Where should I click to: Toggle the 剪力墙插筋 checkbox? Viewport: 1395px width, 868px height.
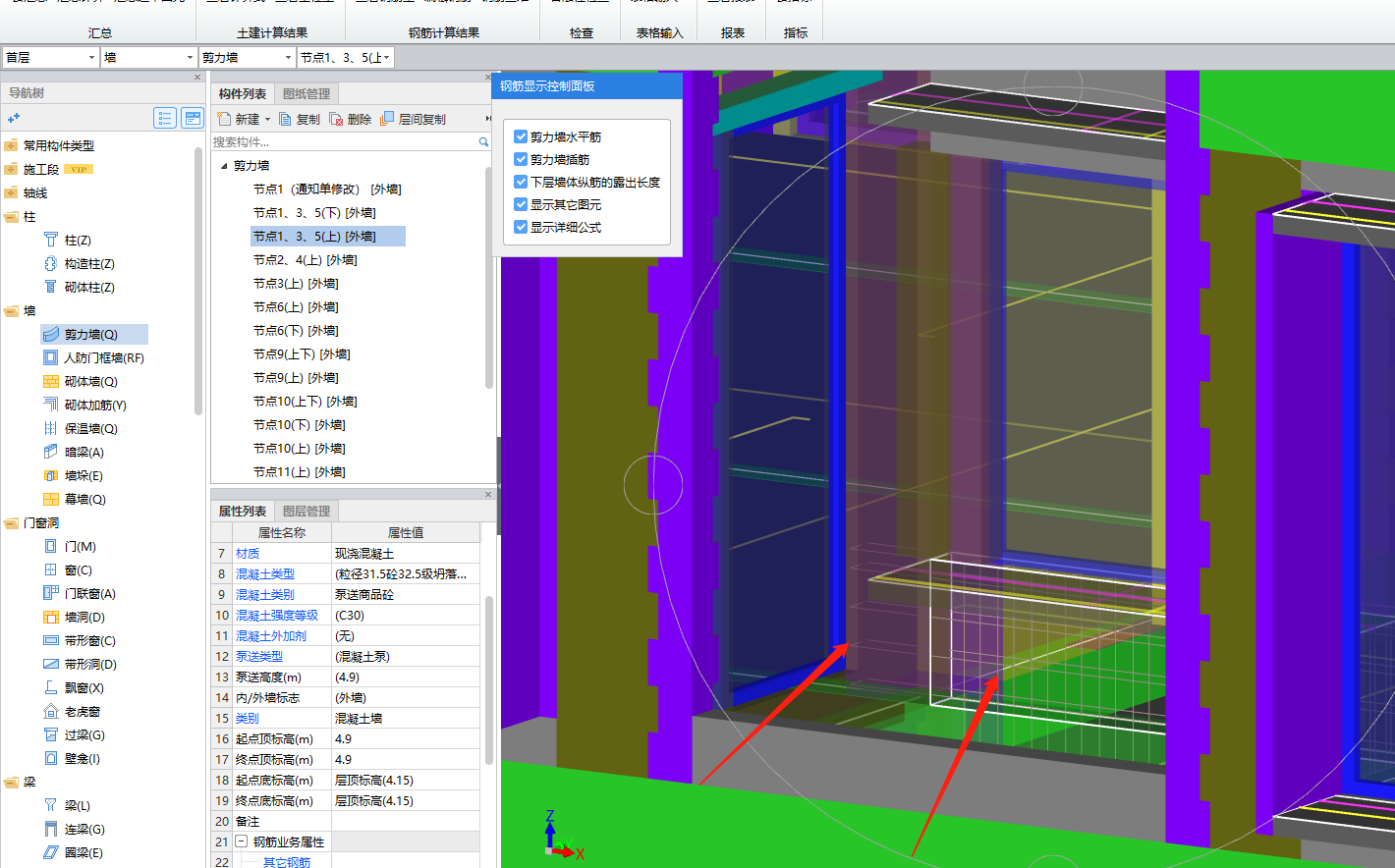[x=521, y=159]
